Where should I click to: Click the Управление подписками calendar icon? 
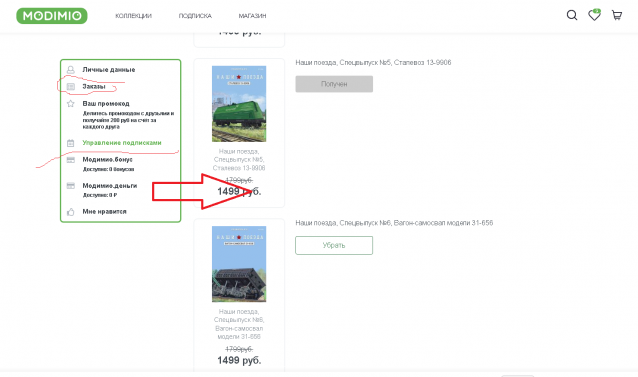70,143
